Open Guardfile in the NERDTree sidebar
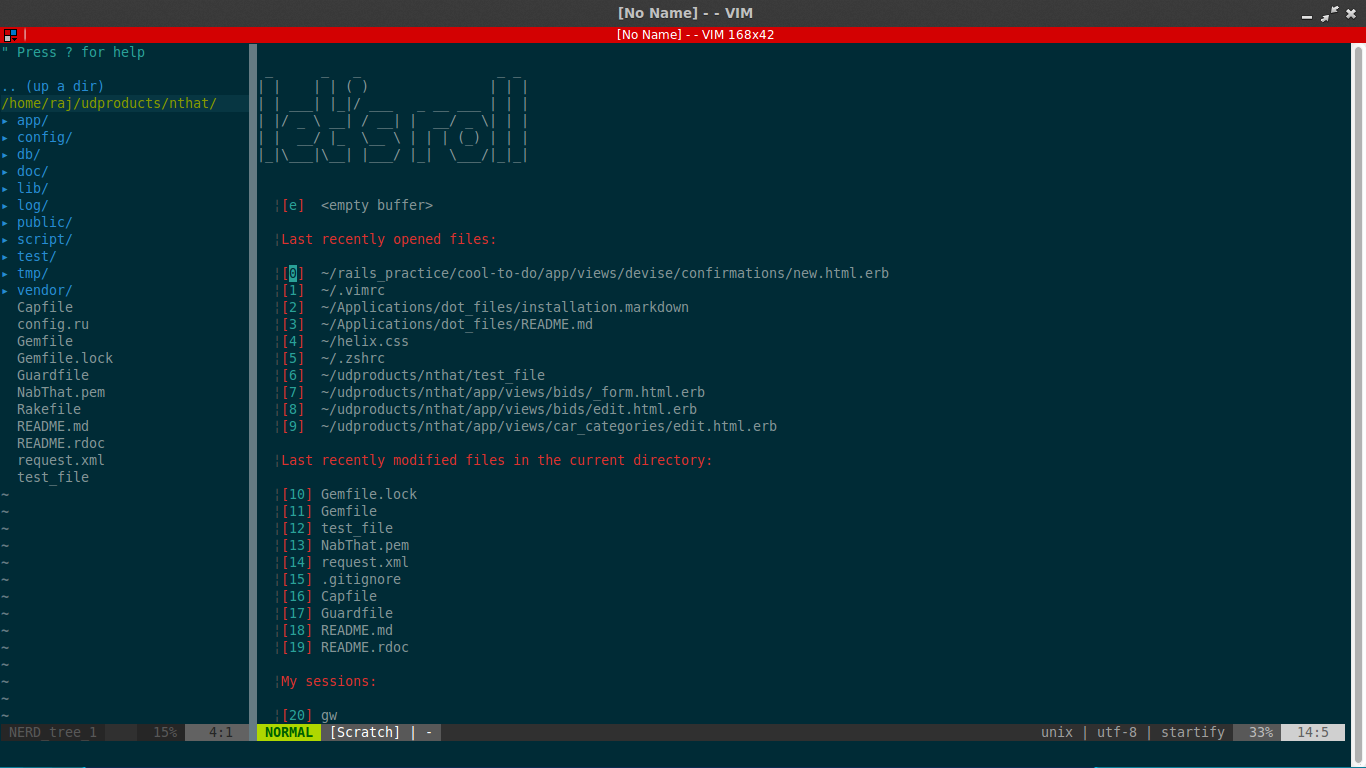The image size is (1366, 768). pyautogui.click(x=53, y=376)
